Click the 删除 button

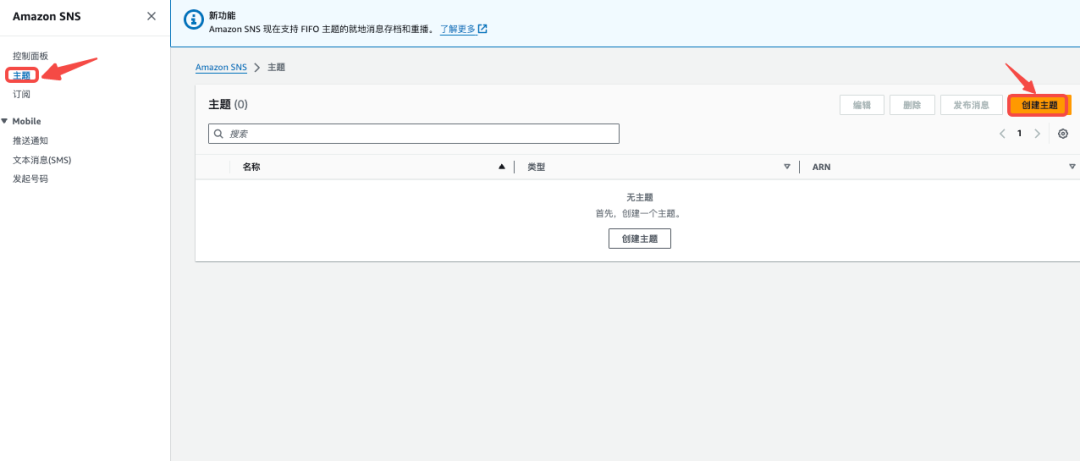912,105
